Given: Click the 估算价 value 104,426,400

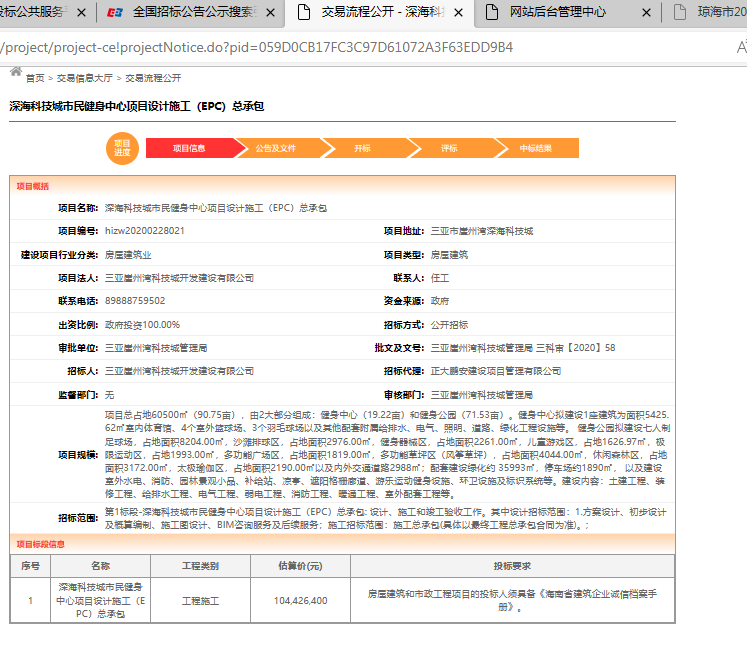Looking at the screenshot, I should click(x=300, y=600).
